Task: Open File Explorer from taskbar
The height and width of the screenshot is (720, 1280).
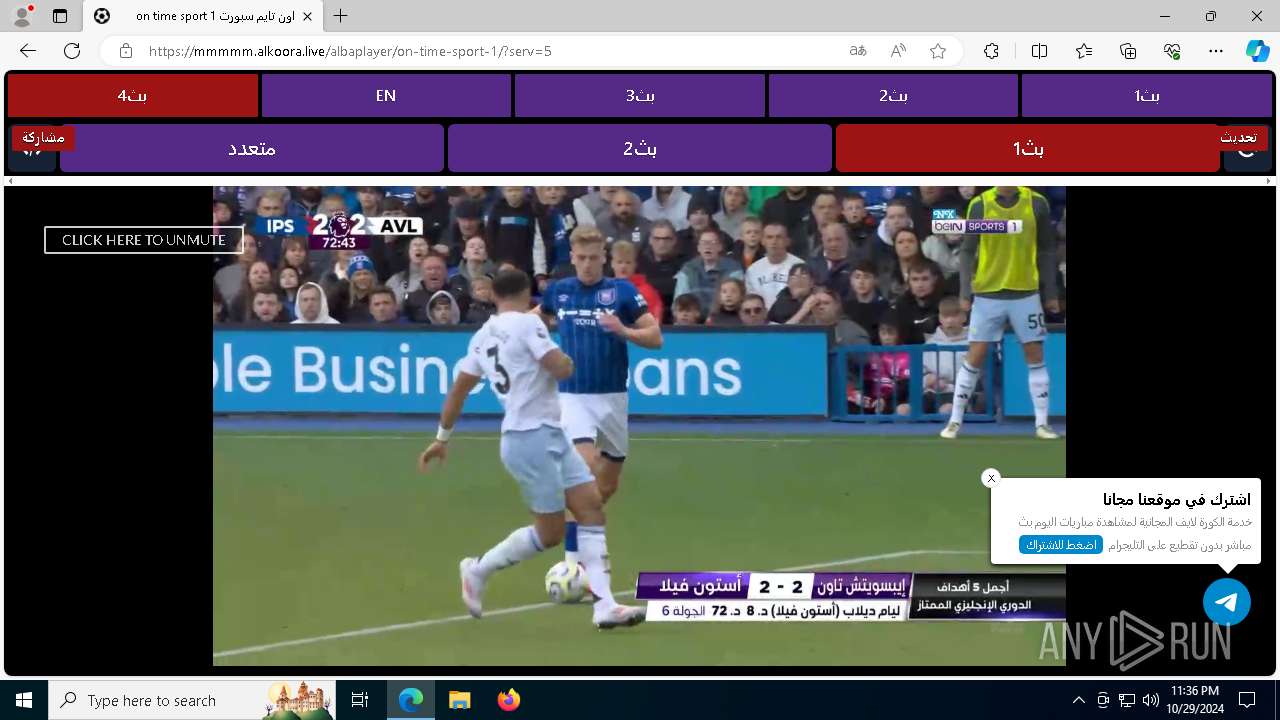Action: point(459,700)
